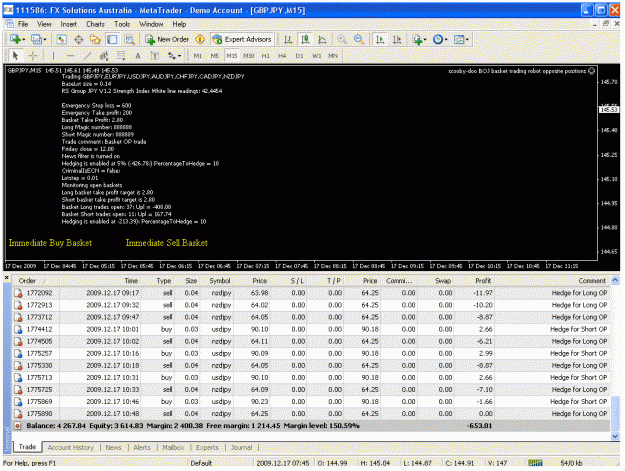Switch chart to bar chart style
Screen dimensions: 625x471
tap(288, 39)
